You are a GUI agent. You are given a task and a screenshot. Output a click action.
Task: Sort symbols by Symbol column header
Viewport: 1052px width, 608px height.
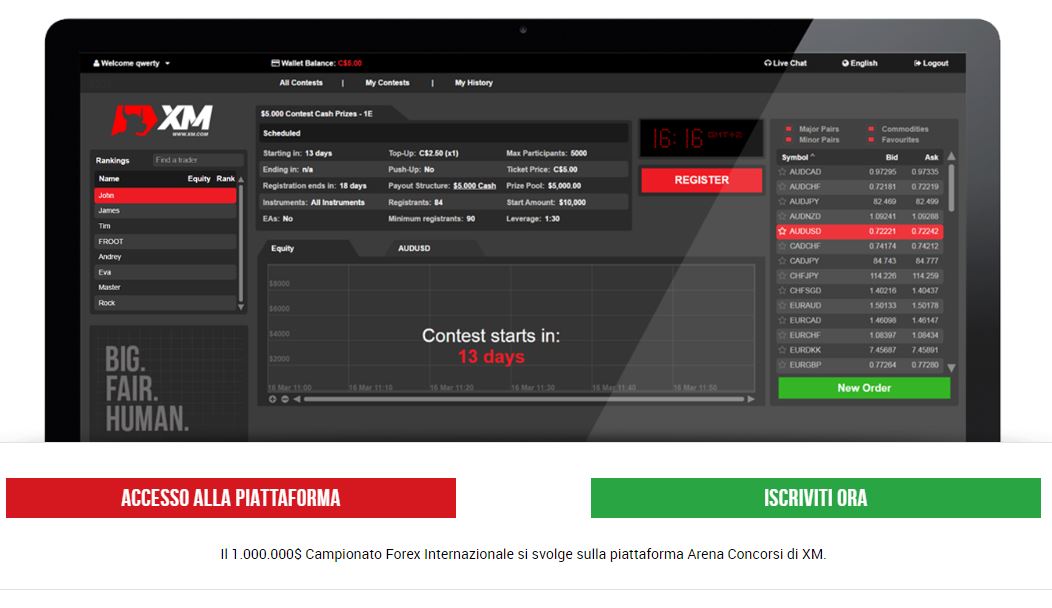[798, 157]
